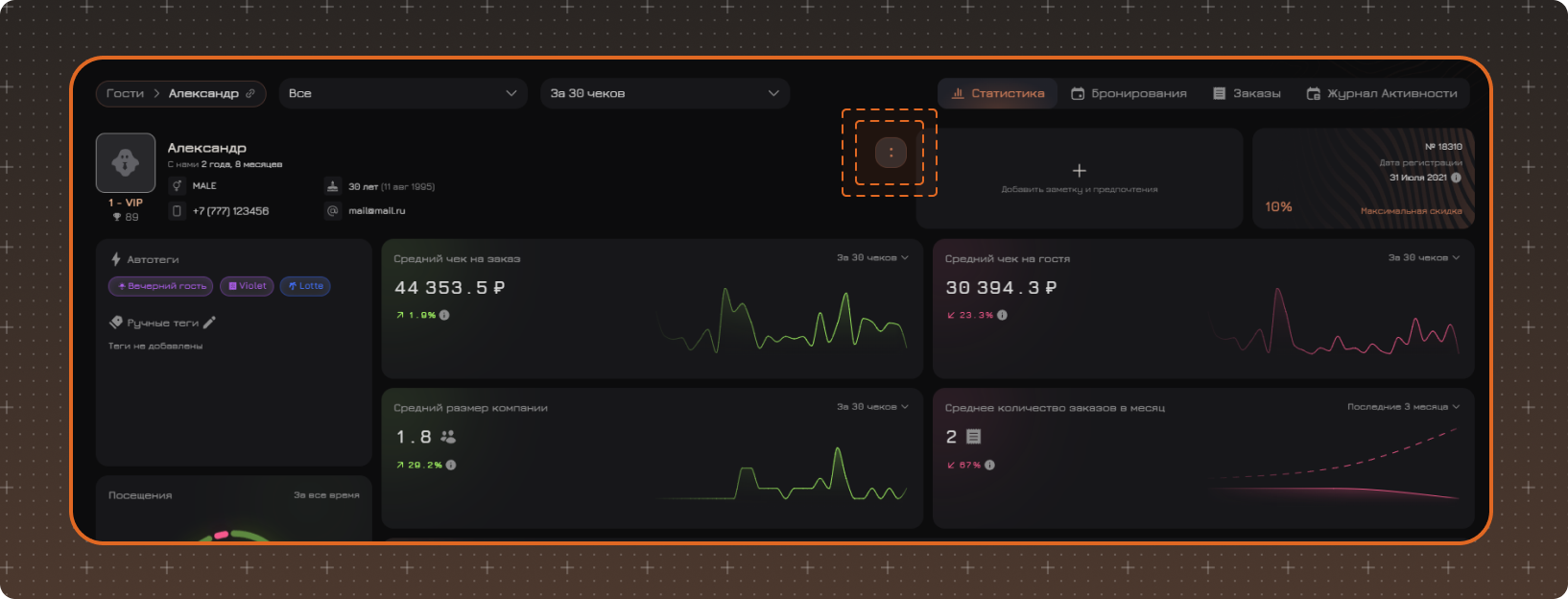Open the top За 30 чеков dropdown

point(665,94)
